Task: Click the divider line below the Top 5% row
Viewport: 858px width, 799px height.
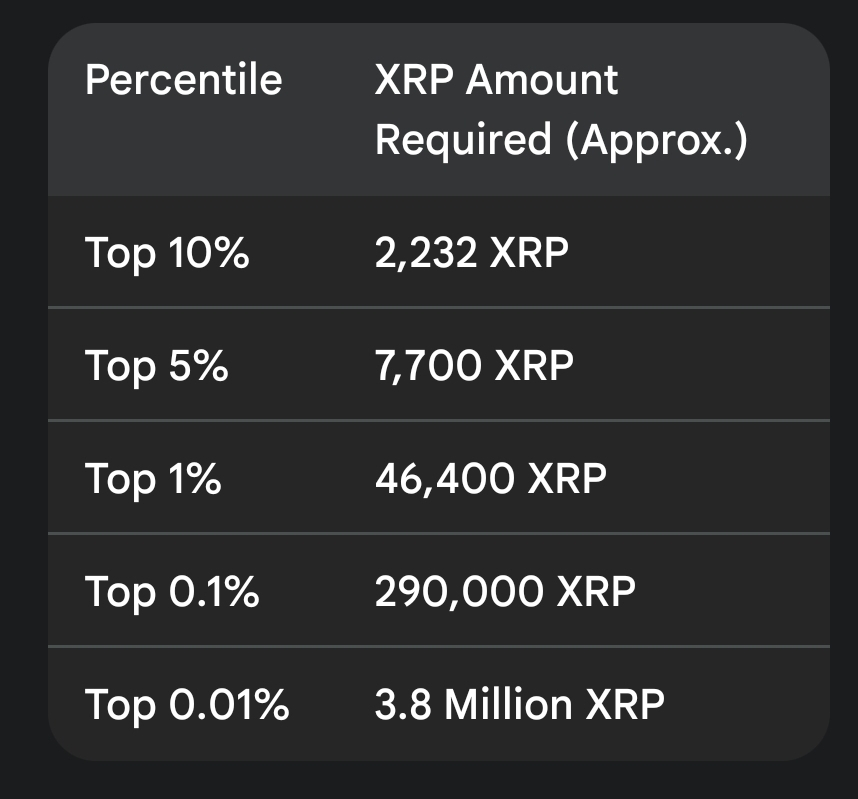Action: (x=438, y=421)
